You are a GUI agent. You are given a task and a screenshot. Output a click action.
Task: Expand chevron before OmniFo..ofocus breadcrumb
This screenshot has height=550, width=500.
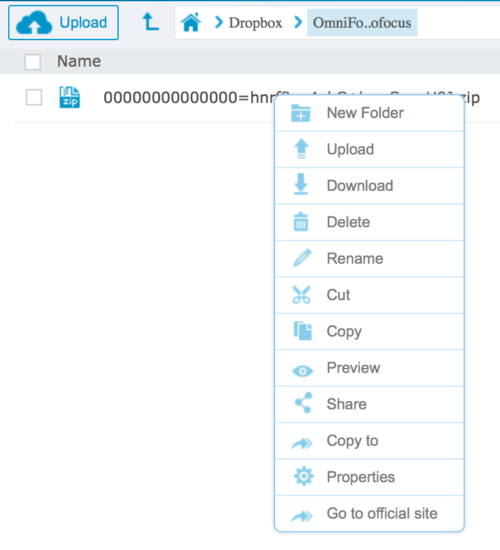298,22
